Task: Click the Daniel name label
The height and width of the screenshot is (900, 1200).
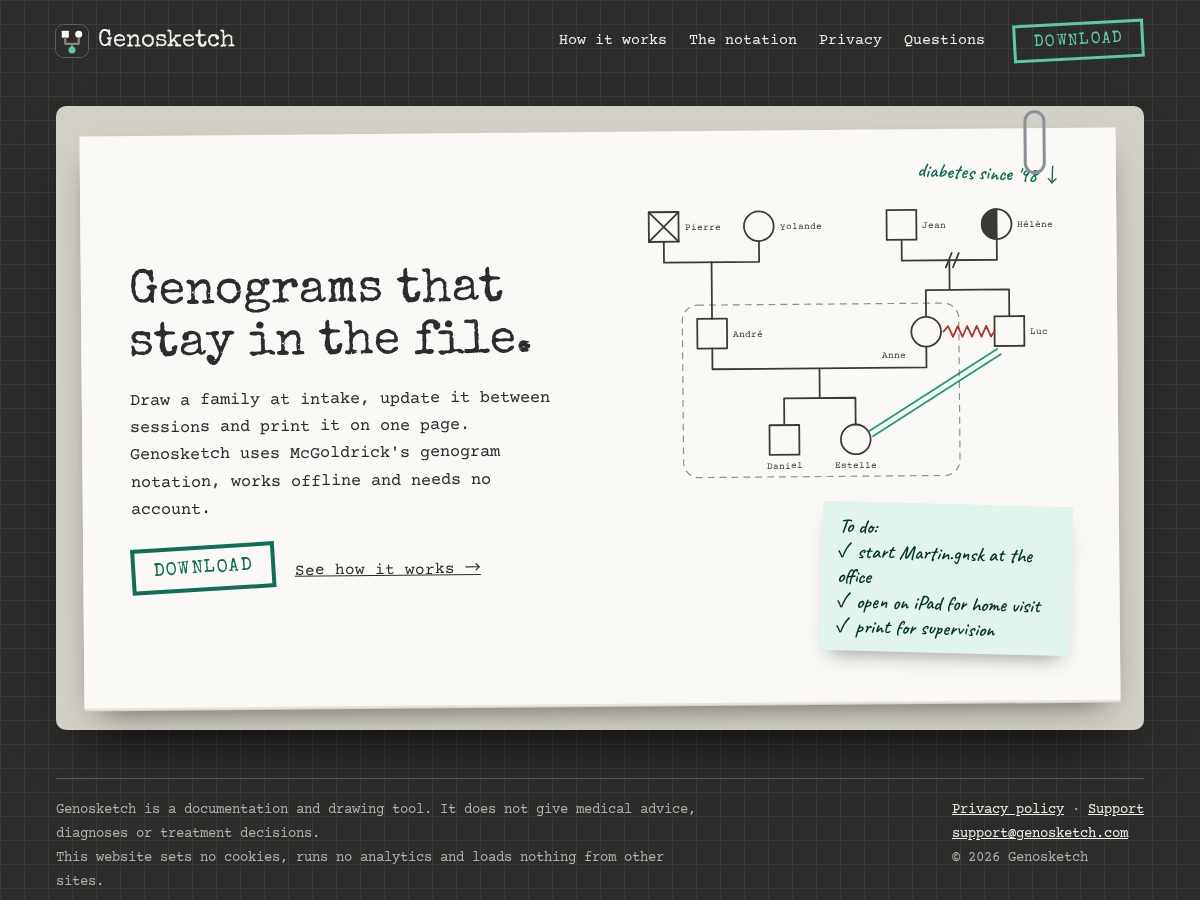Action: 785,466
